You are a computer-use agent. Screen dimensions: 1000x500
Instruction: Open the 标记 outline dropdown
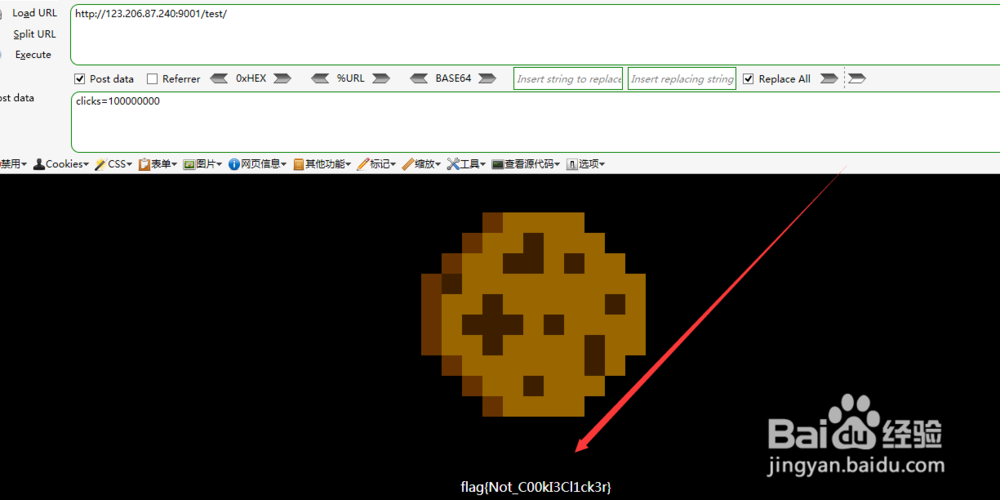(377, 164)
